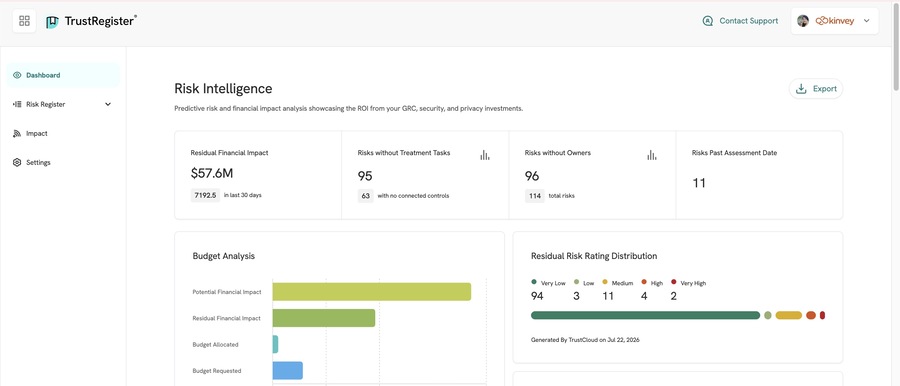Go to Dashboard in sidebar
Screen dimensions: 900x386
coord(63,75)
